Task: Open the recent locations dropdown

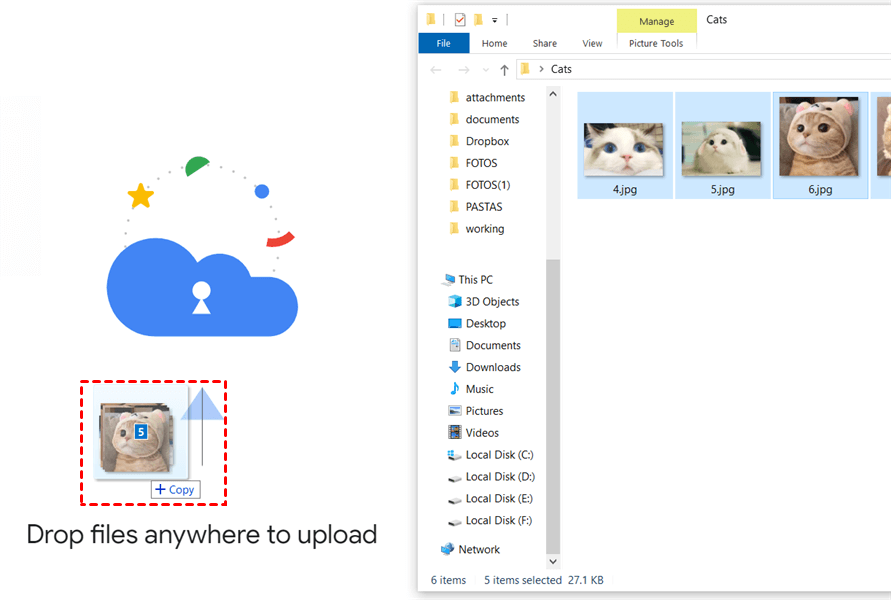Action: point(486,70)
